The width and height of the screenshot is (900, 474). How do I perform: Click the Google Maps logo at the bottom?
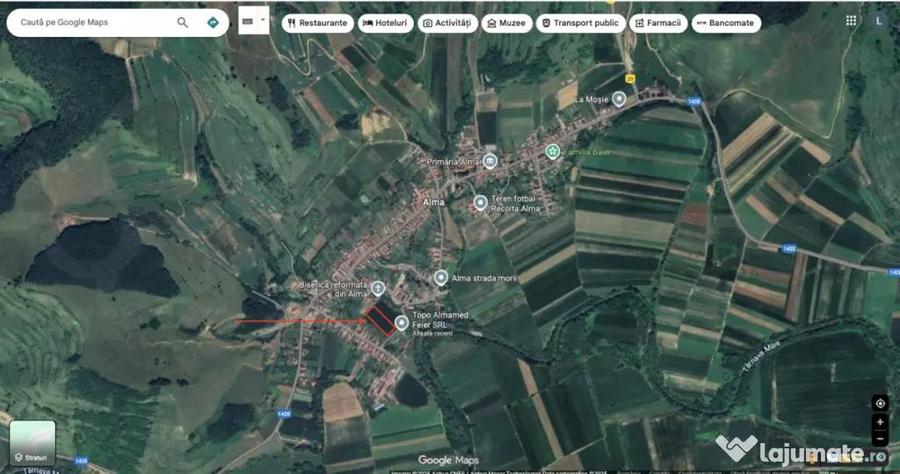(x=448, y=460)
